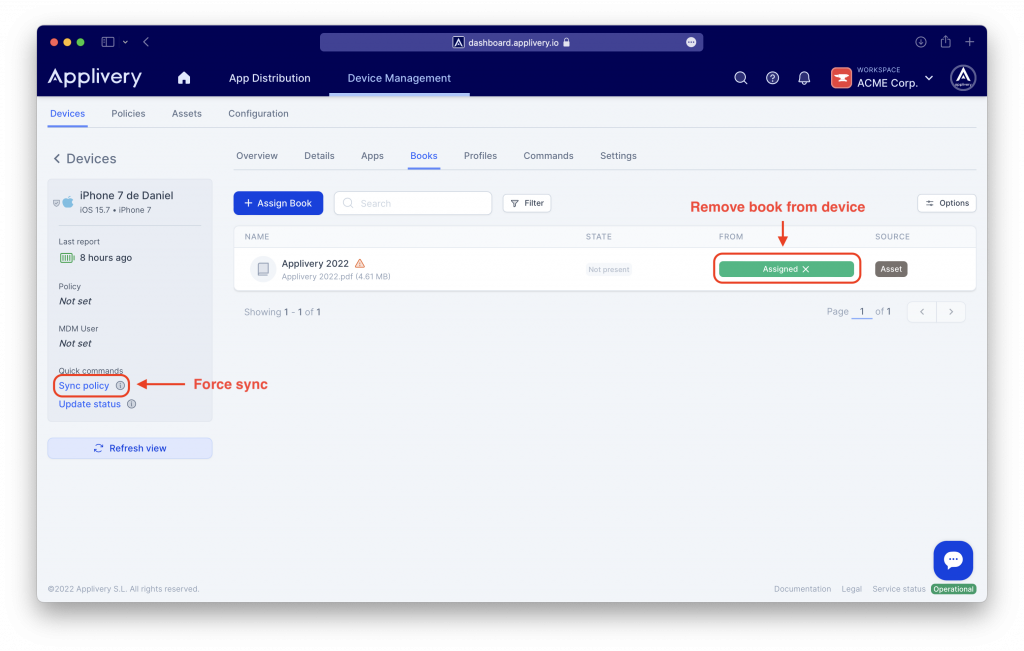Viewport: 1024px width, 651px height.
Task: Open a new browser tab with plus
Action: tap(970, 42)
